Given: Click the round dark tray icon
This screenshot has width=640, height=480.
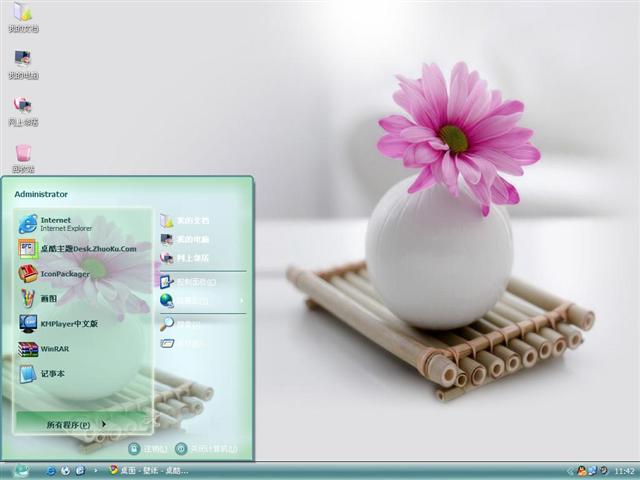Looking at the screenshot, I should pyautogui.click(x=603, y=471).
